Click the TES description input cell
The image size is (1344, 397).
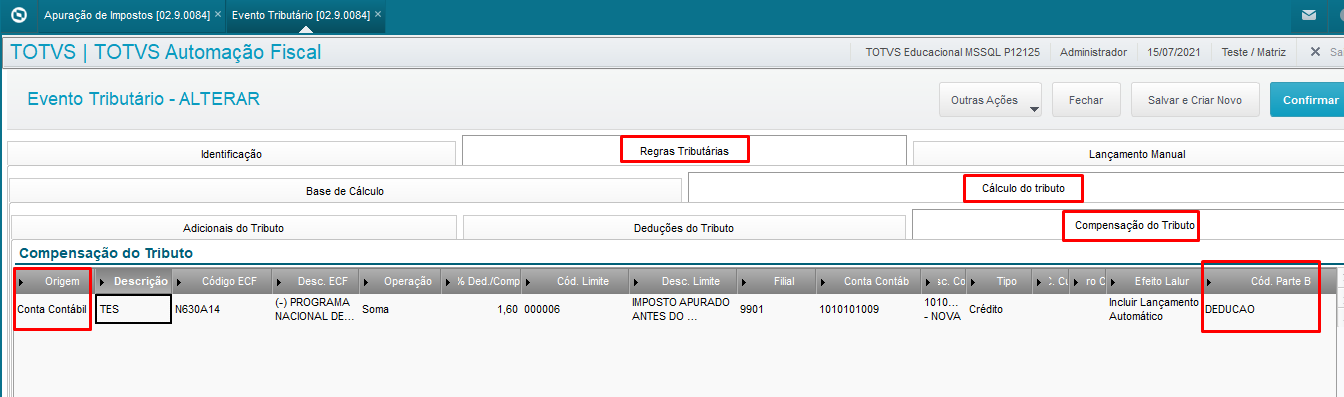click(133, 309)
